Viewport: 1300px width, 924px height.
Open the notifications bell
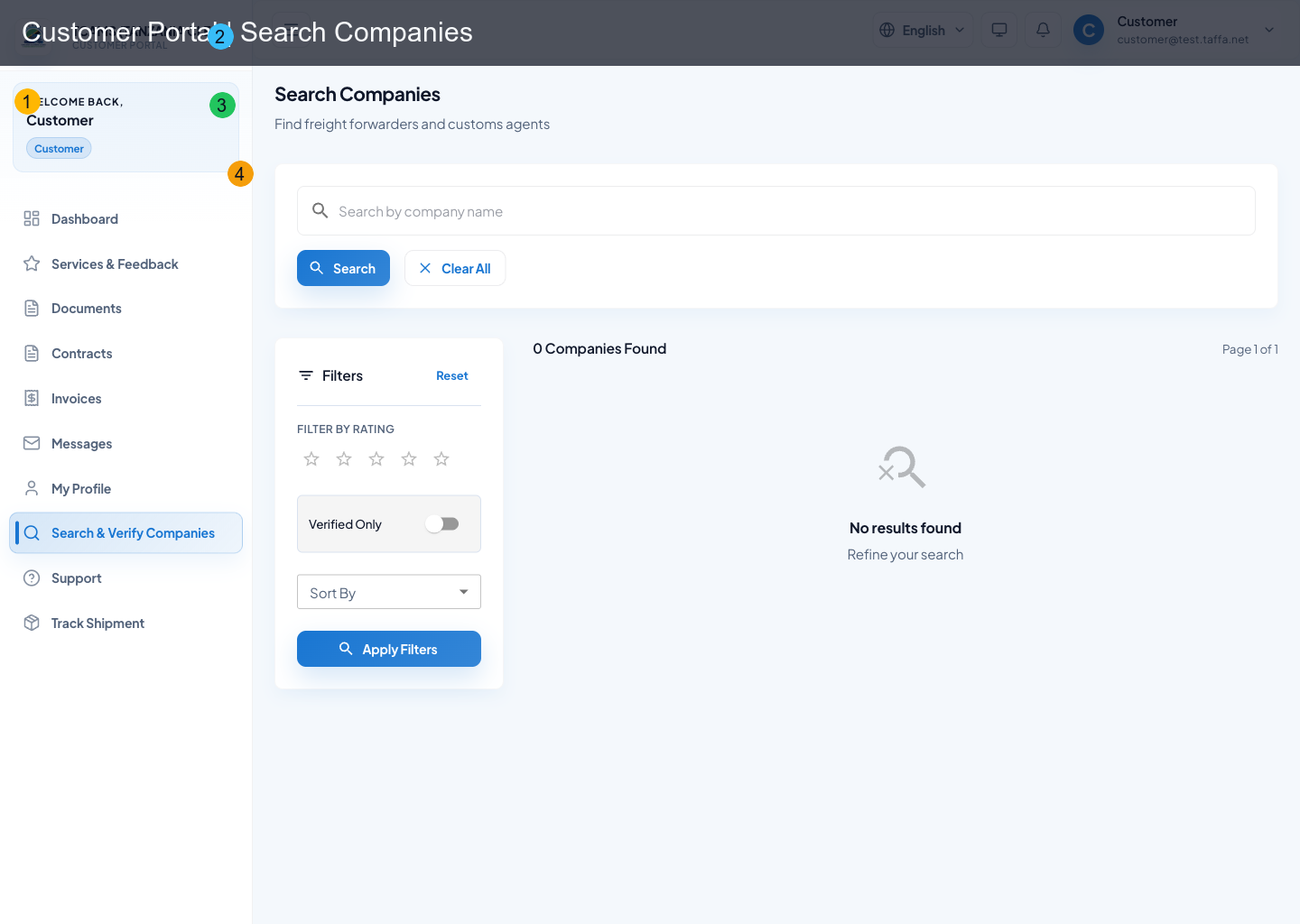click(1043, 30)
